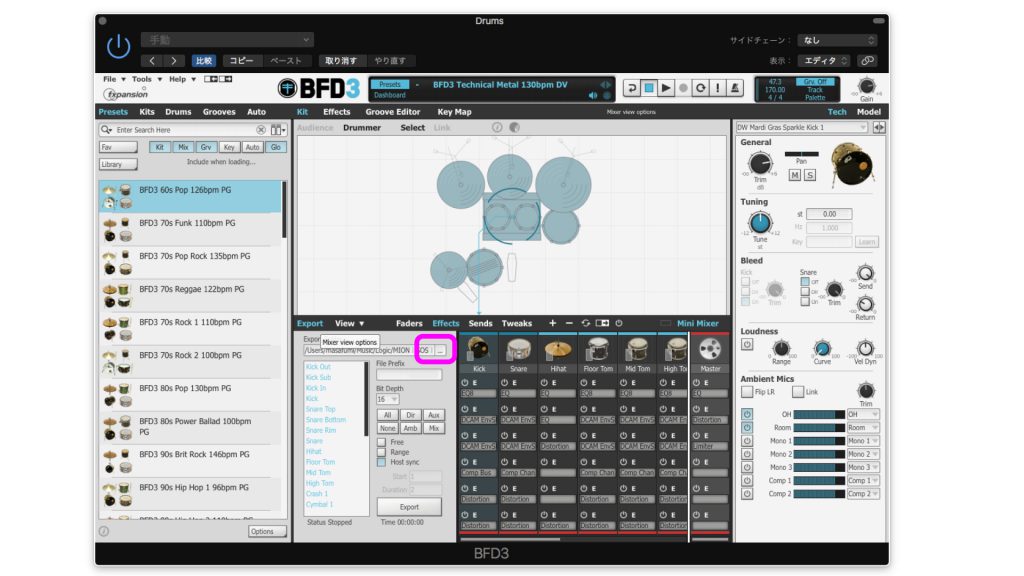Click the plus icon in mixer toolbar
Screen dimensions: 1024x576
tap(552, 323)
